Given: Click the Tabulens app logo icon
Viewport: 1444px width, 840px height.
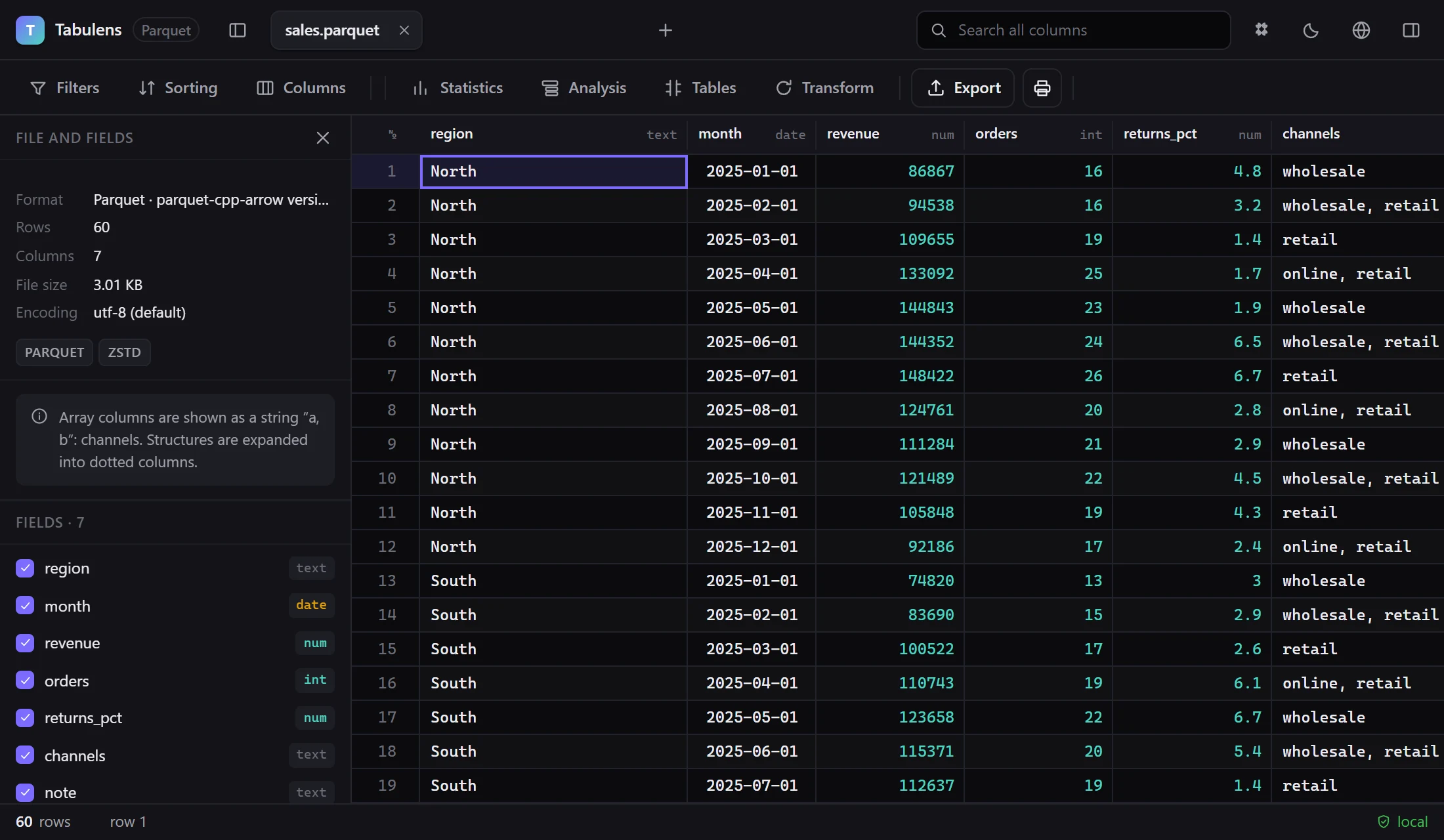Looking at the screenshot, I should (30, 30).
